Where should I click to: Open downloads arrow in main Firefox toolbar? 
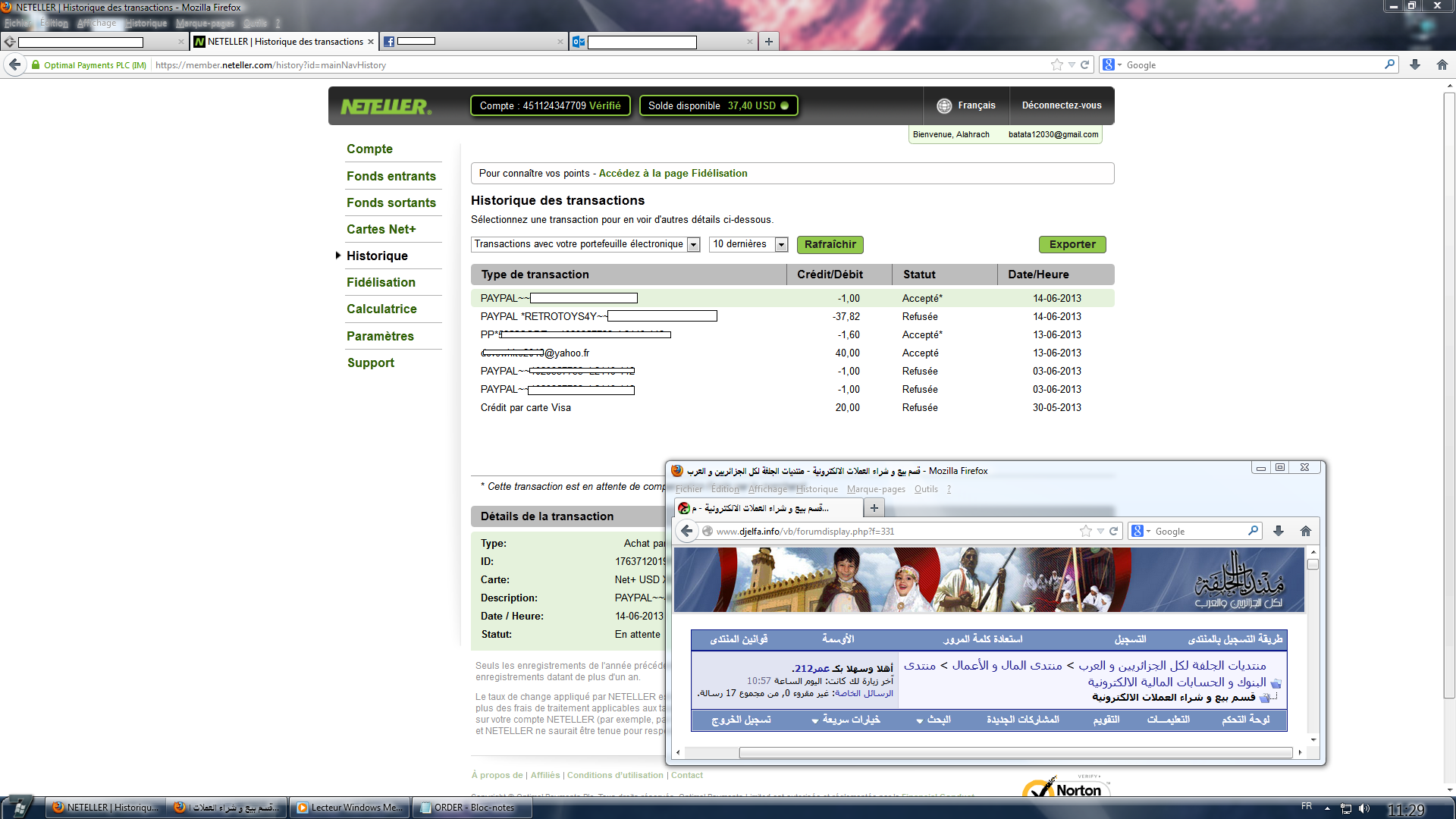click(x=1415, y=64)
